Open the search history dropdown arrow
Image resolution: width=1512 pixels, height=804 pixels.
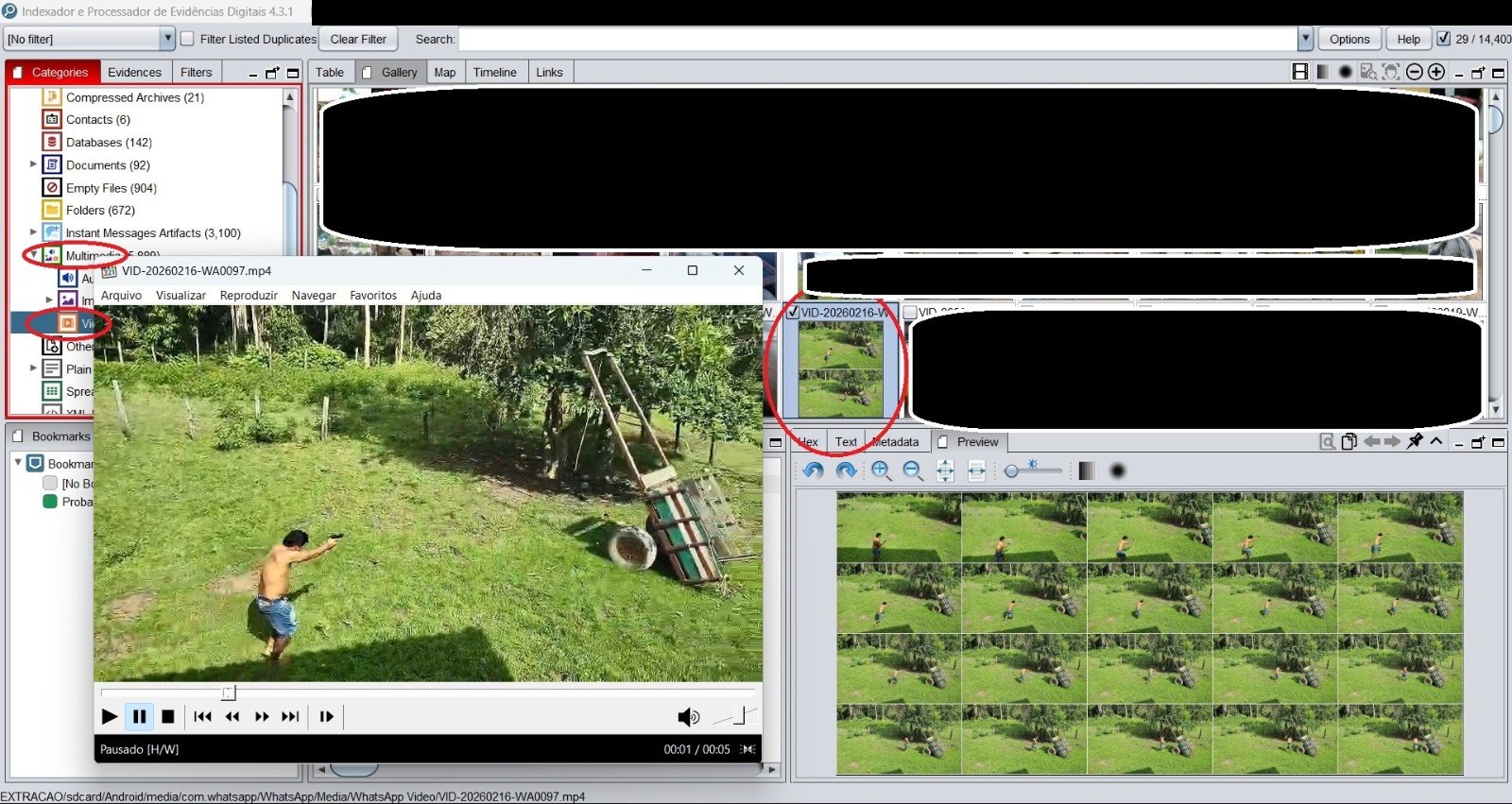pos(1305,39)
